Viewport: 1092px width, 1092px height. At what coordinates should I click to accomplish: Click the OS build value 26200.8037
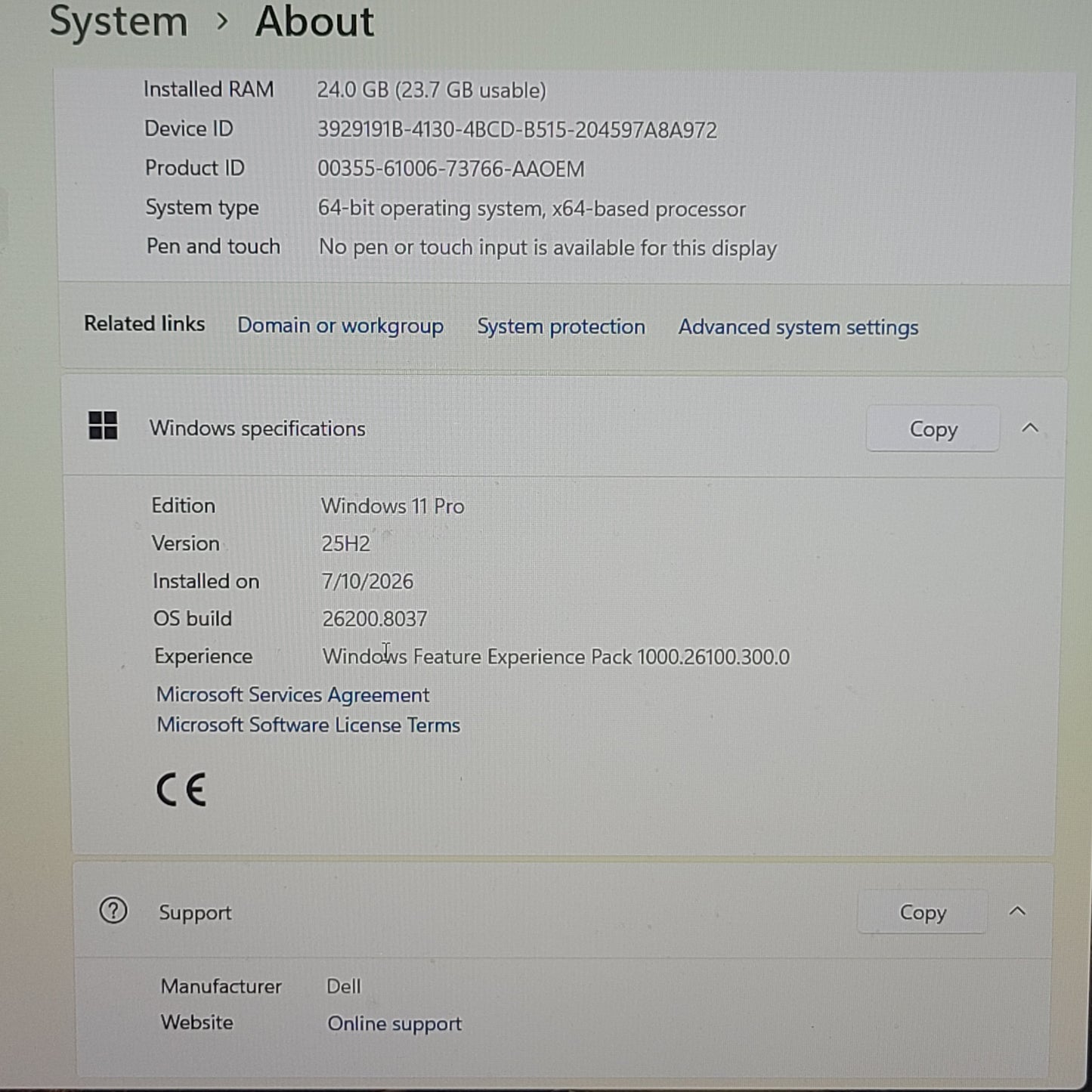coord(375,619)
